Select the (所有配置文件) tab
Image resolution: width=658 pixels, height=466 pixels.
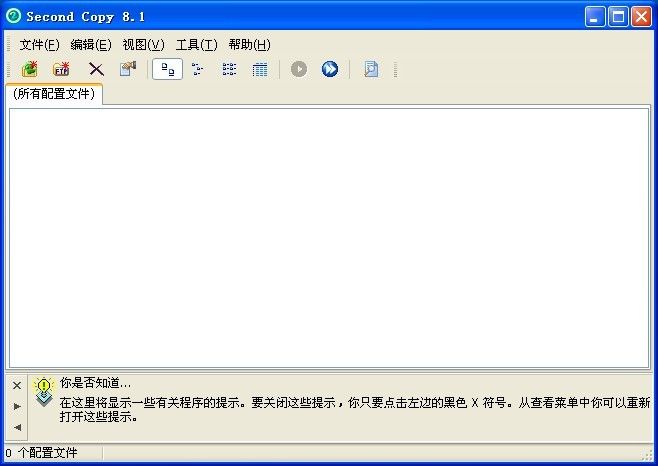click(55, 94)
